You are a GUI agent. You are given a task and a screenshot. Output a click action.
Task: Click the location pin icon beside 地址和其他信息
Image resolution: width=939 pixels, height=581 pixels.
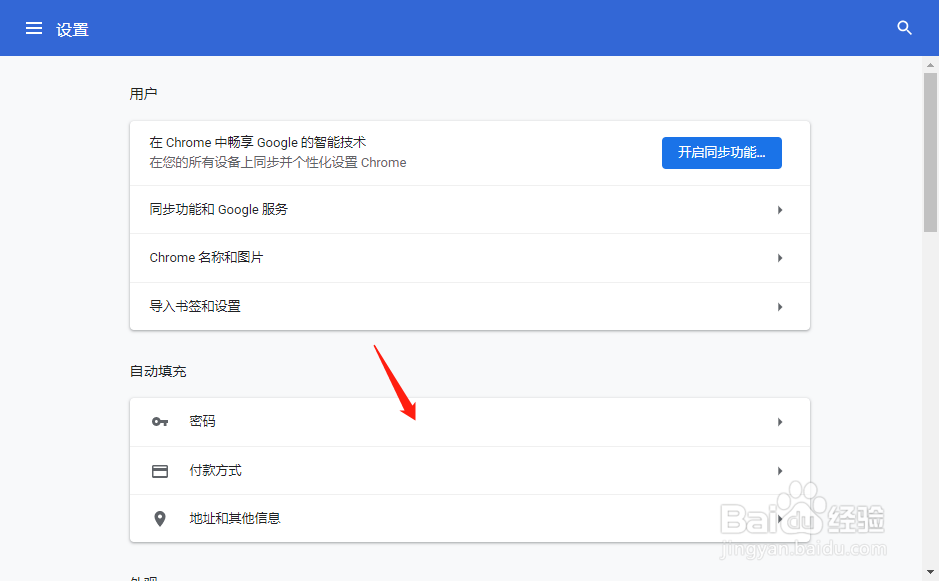[160, 519]
